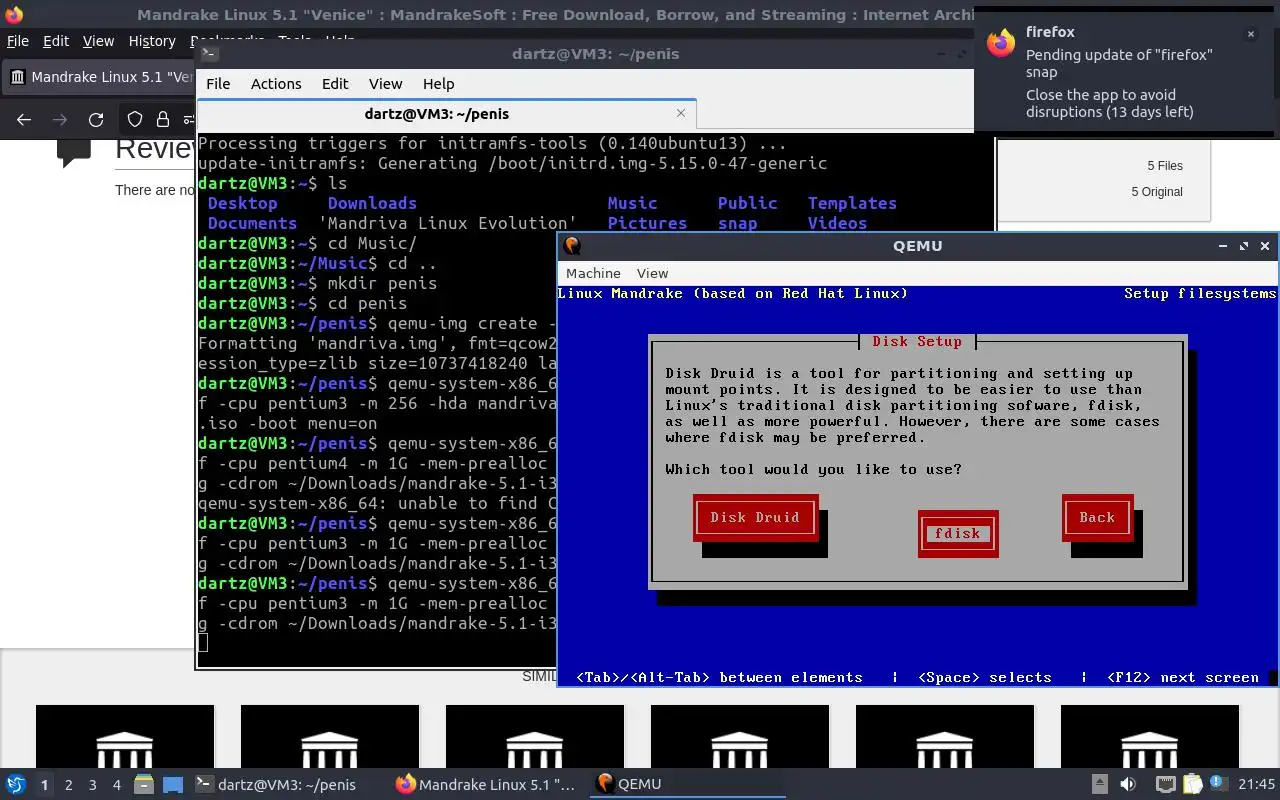Open the Firefox tracking protection shield
Viewport: 1280px width, 800px height.
135,119
